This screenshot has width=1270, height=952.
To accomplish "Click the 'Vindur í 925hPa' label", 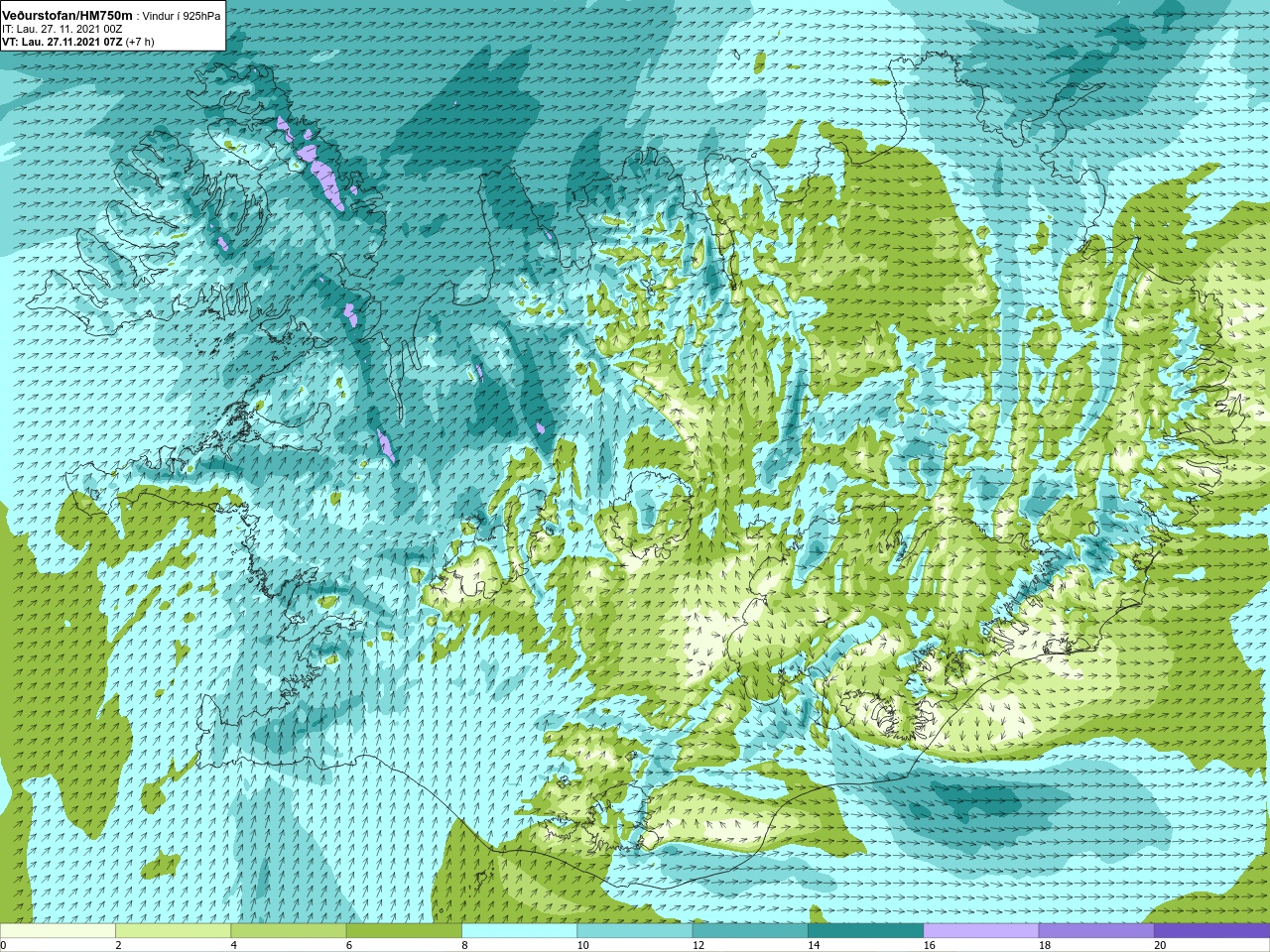I will pos(182,16).
